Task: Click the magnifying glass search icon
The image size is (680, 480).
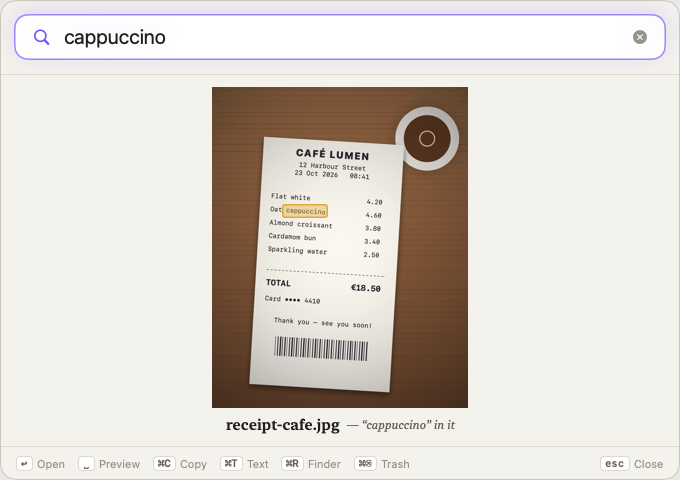Action: click(x=42, y=37)
